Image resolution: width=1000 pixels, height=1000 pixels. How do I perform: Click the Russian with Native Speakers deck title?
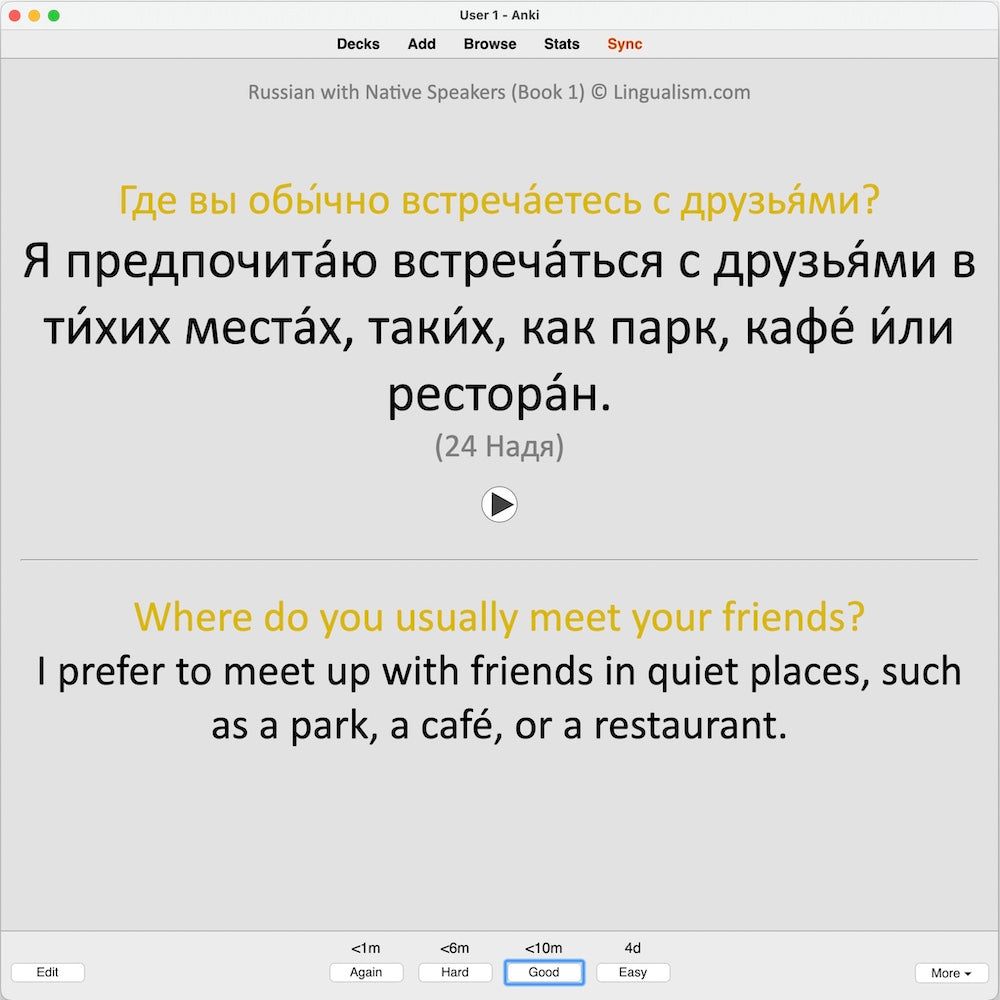(x=500, y=92)
